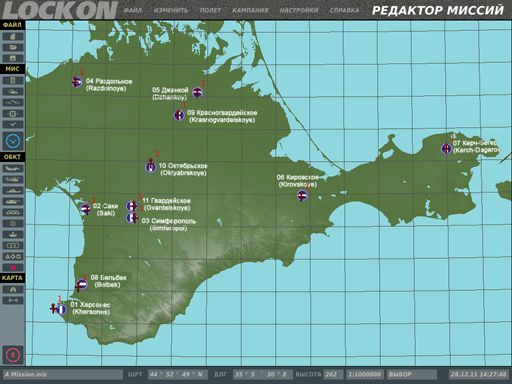Open the СПРАВКА menu
Viewport: 512px width, 384px height.
click(344, 10)
